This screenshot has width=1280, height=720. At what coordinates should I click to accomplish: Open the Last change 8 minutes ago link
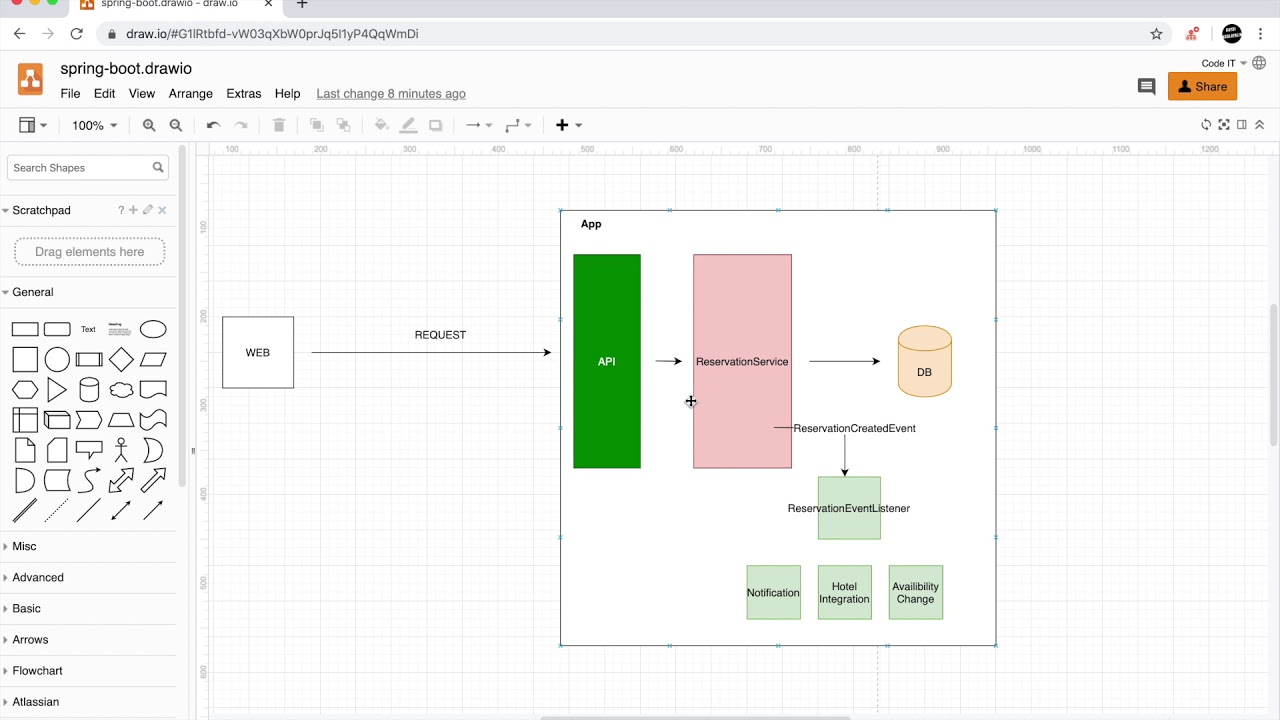pos(391,94)
